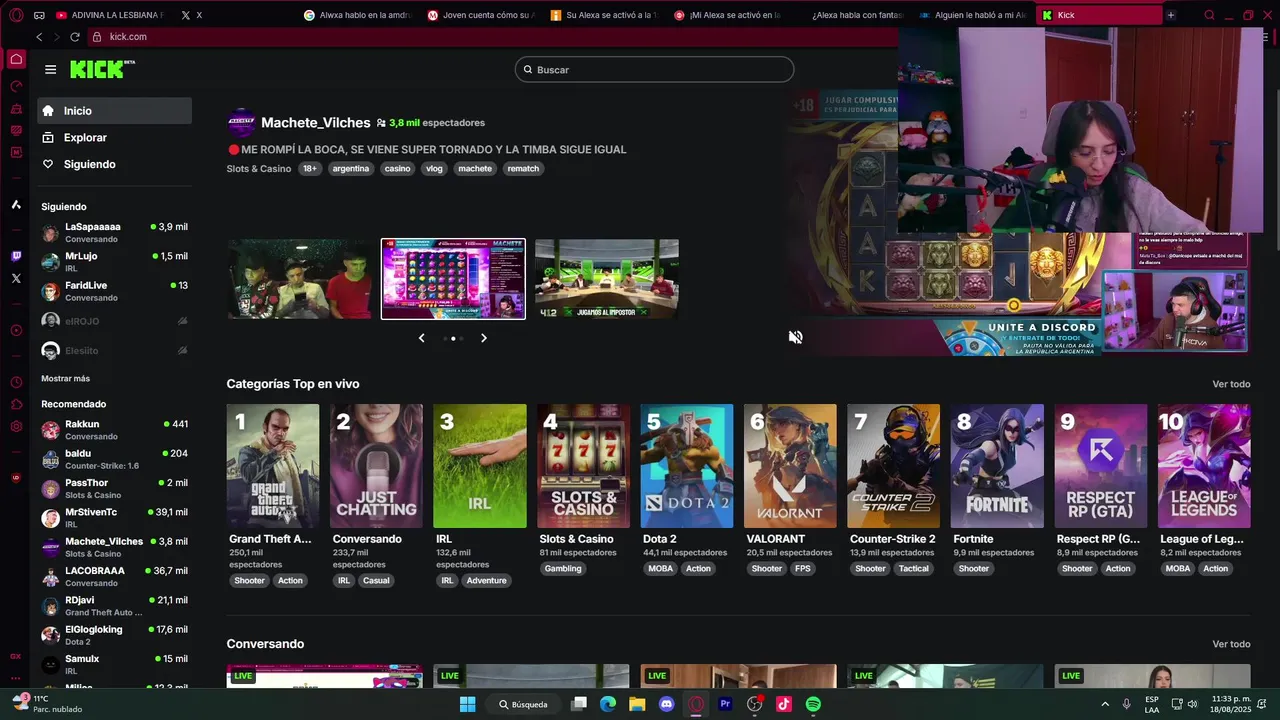Open Microsoft Edge from the taskbar
The height and width of the screenshot is (720, 1280).
click(608, 704)
